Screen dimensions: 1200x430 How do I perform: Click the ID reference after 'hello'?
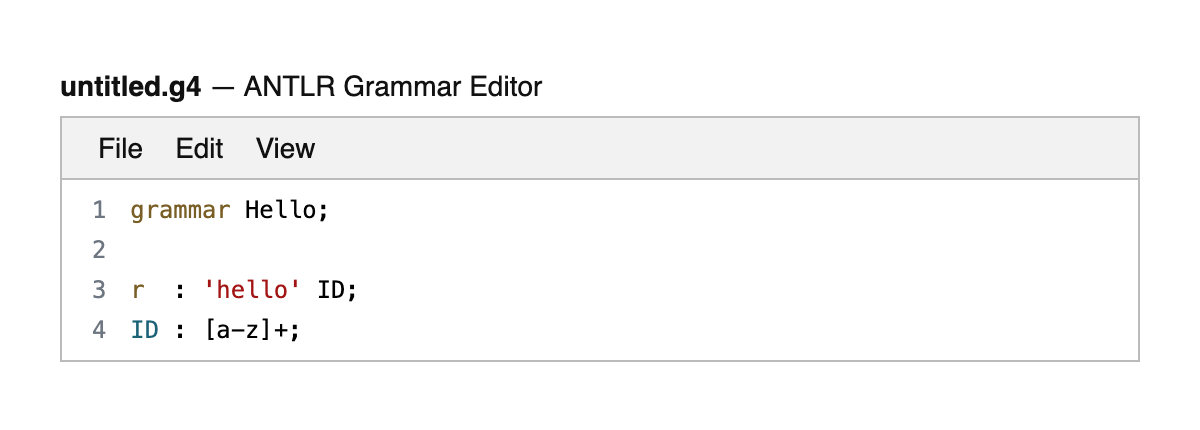(x=332, y=290)
